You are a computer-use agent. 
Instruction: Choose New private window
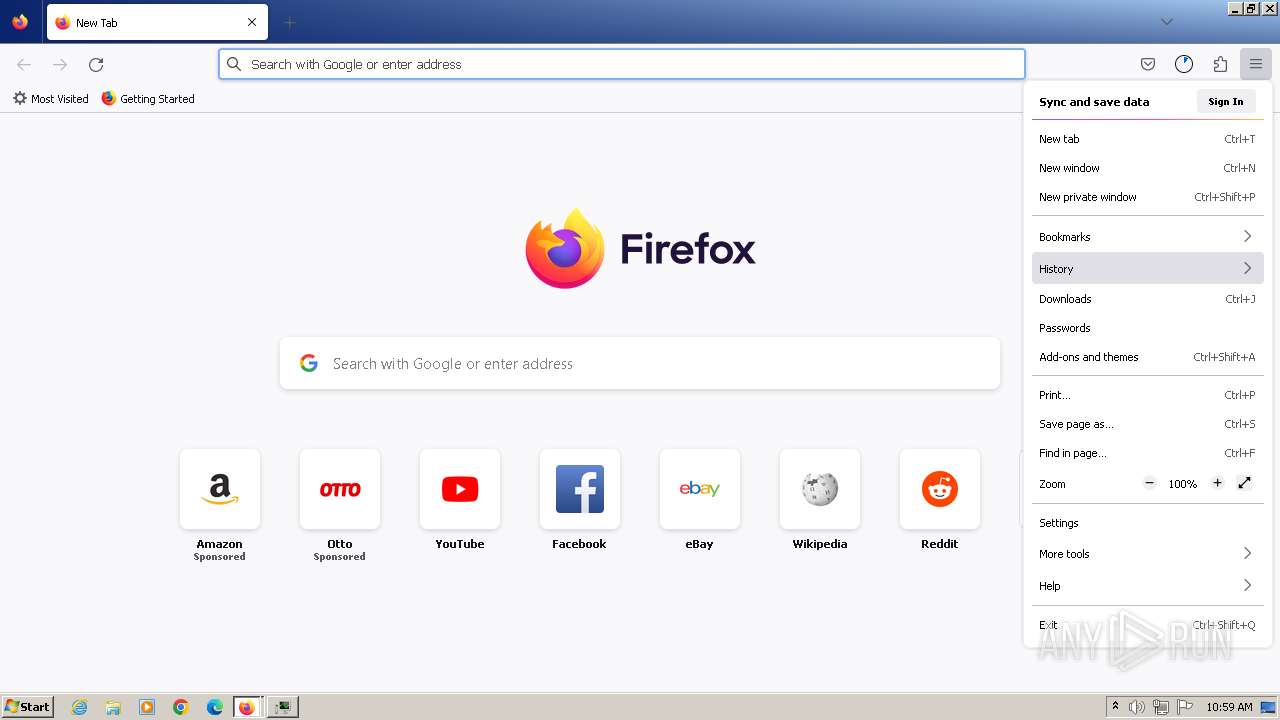(x=1148, y=197)
